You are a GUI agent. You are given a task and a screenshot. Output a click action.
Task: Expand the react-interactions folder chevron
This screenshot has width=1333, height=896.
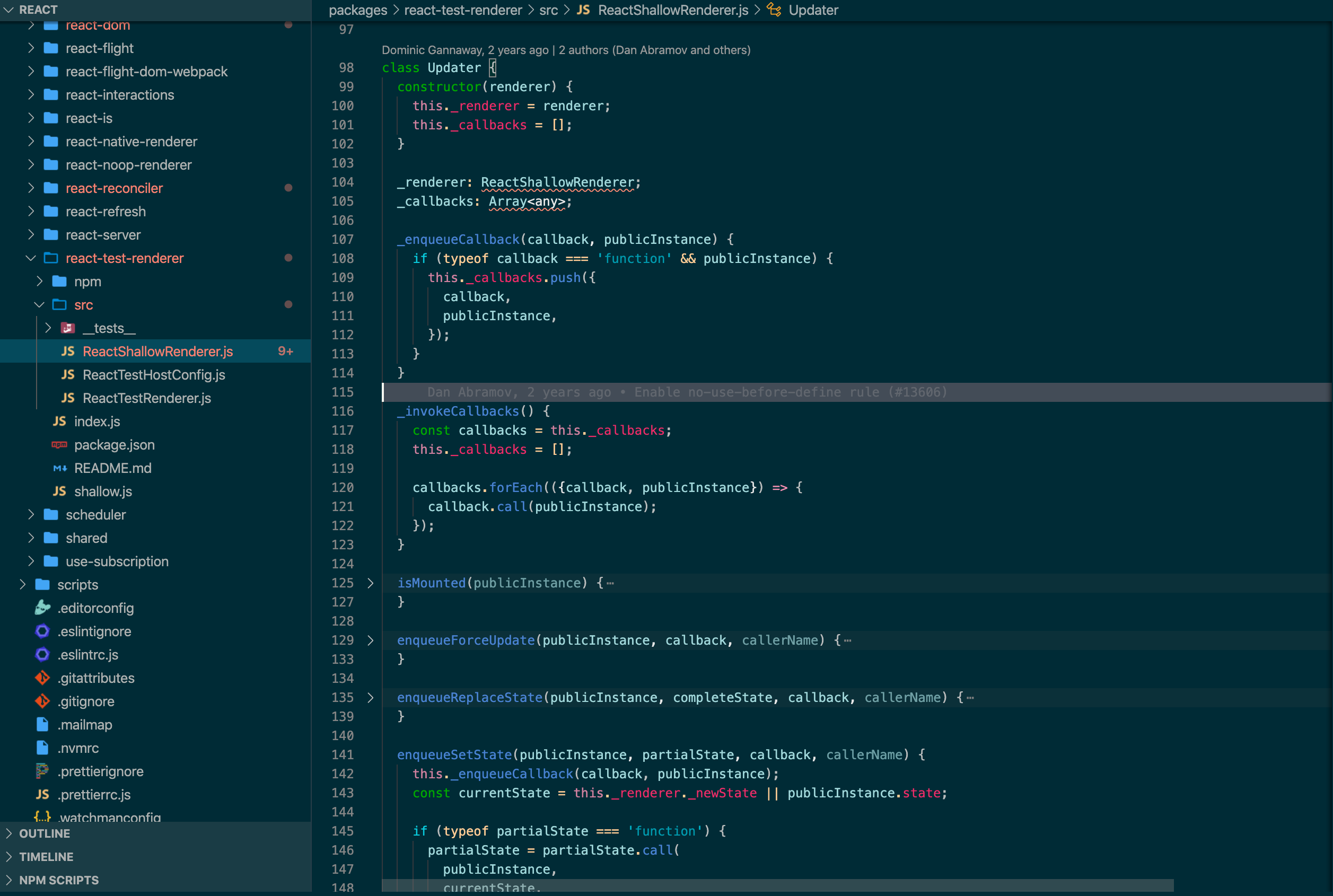tap(31, 95)
